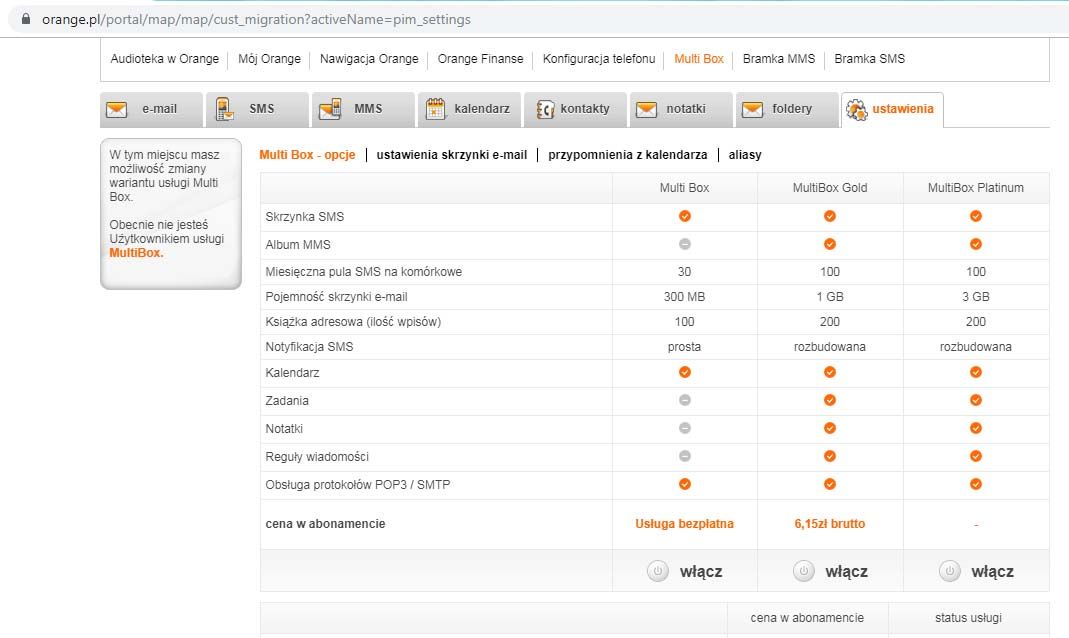Select Multi Box - opcje sub-tab

(x=307, y=155)
